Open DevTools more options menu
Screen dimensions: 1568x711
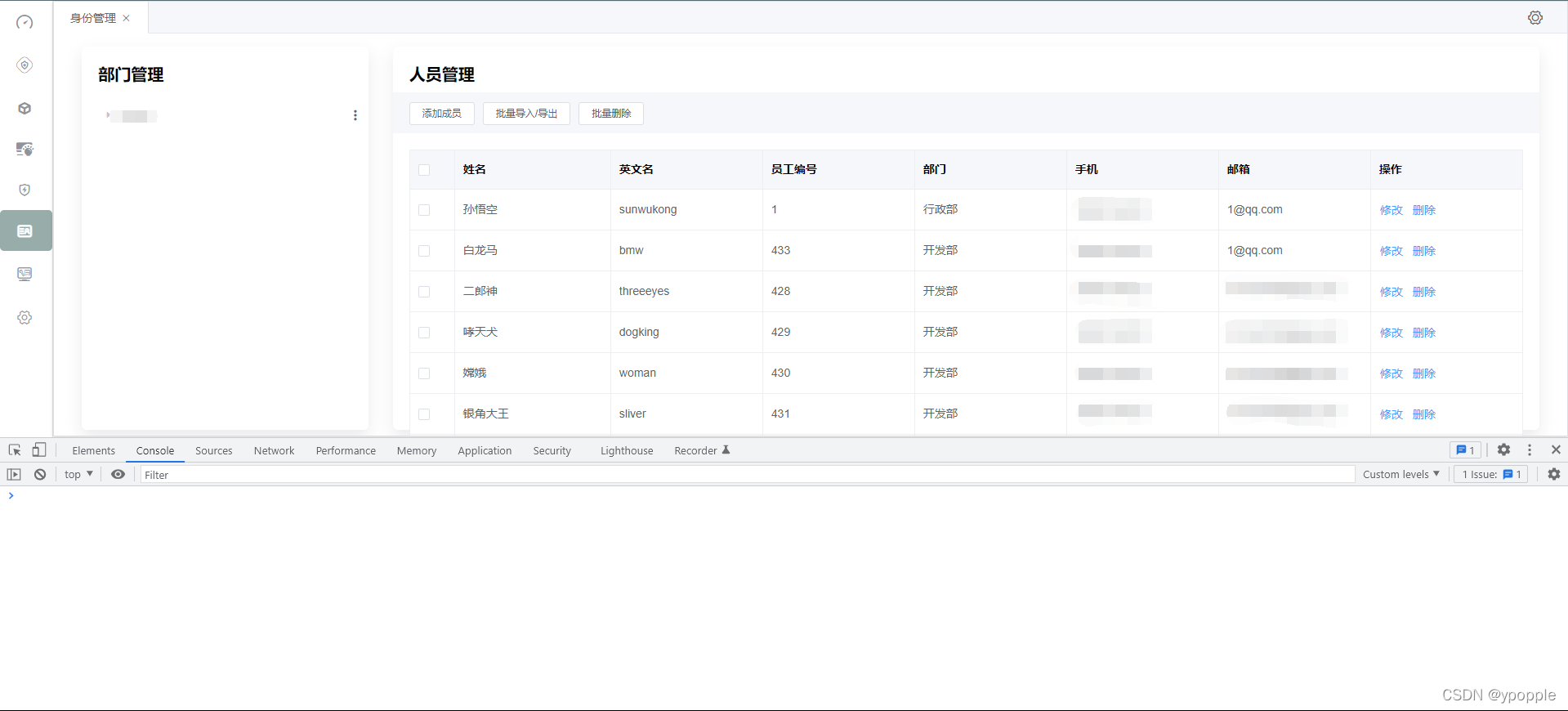(x=1530, y=449)
